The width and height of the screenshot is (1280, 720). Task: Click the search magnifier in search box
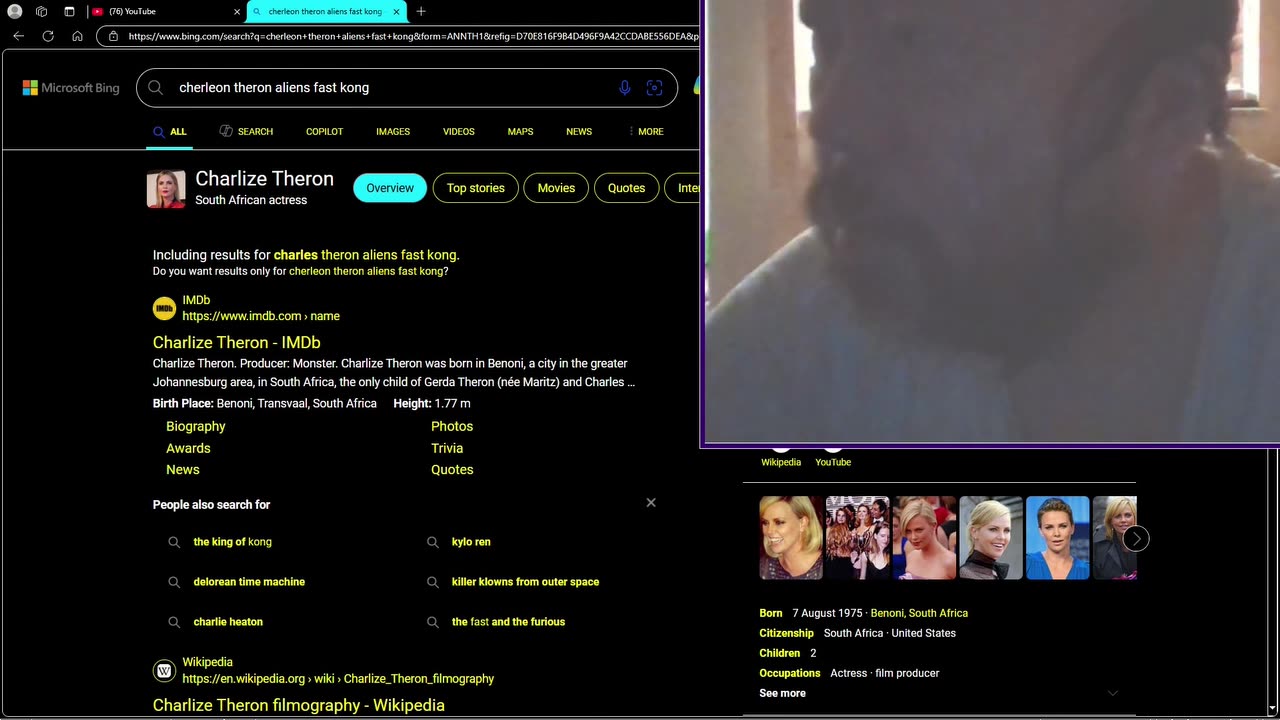pos(156,88)
